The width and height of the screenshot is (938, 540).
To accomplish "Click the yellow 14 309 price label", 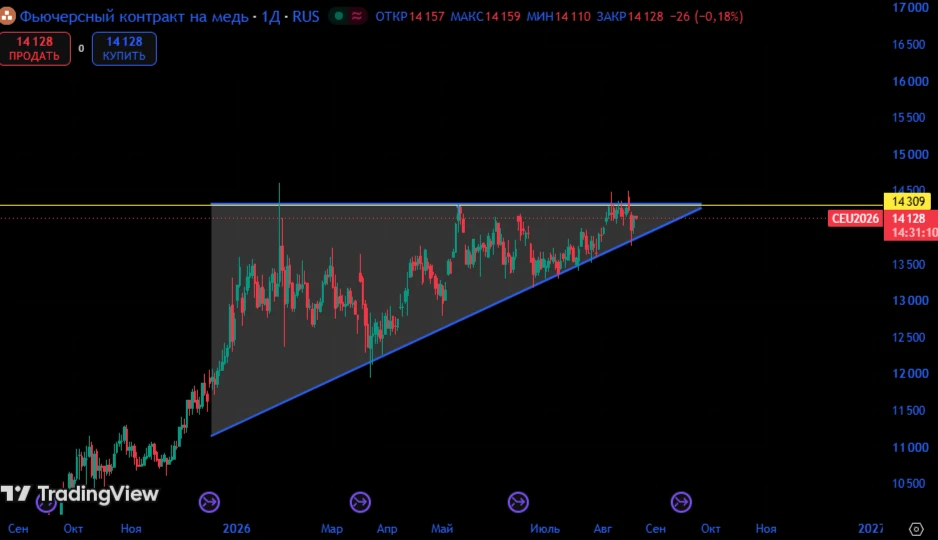I will (x=907, y=202).
